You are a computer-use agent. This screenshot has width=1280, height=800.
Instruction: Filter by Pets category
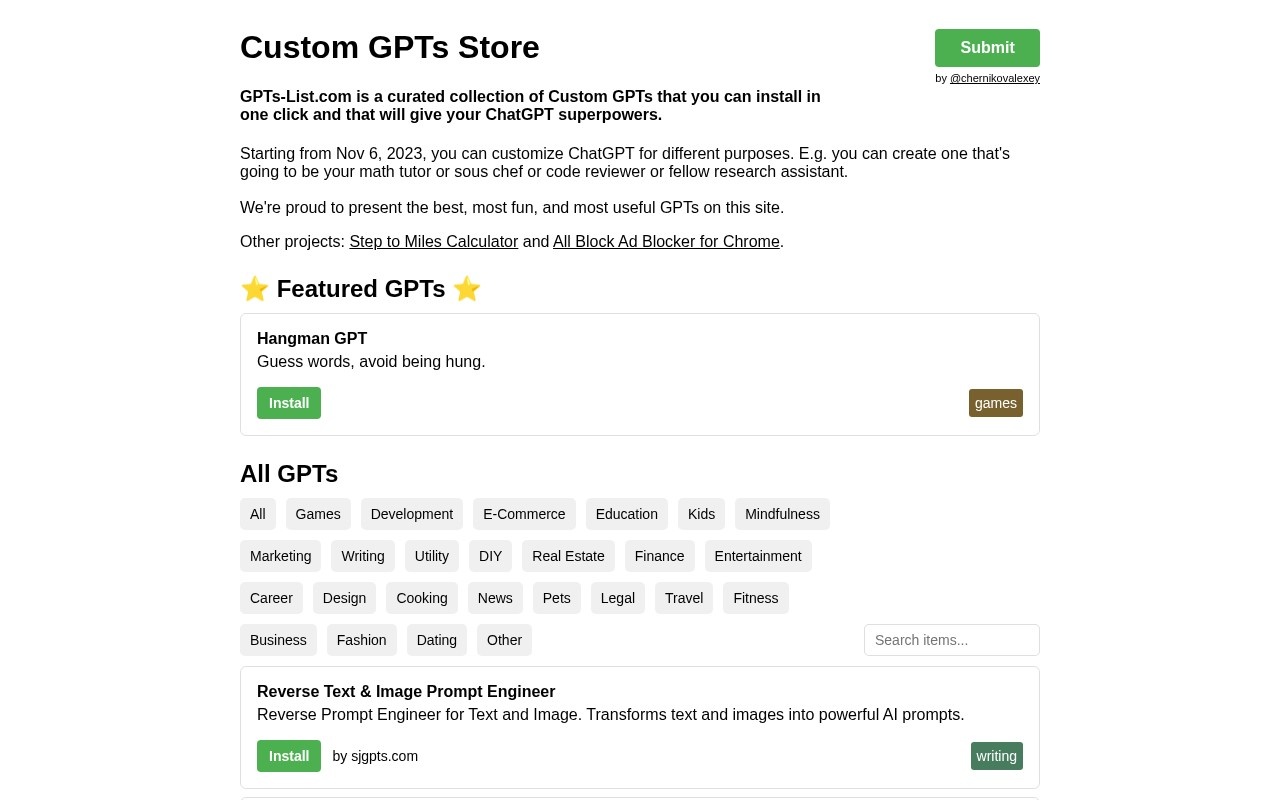point(557,598)
